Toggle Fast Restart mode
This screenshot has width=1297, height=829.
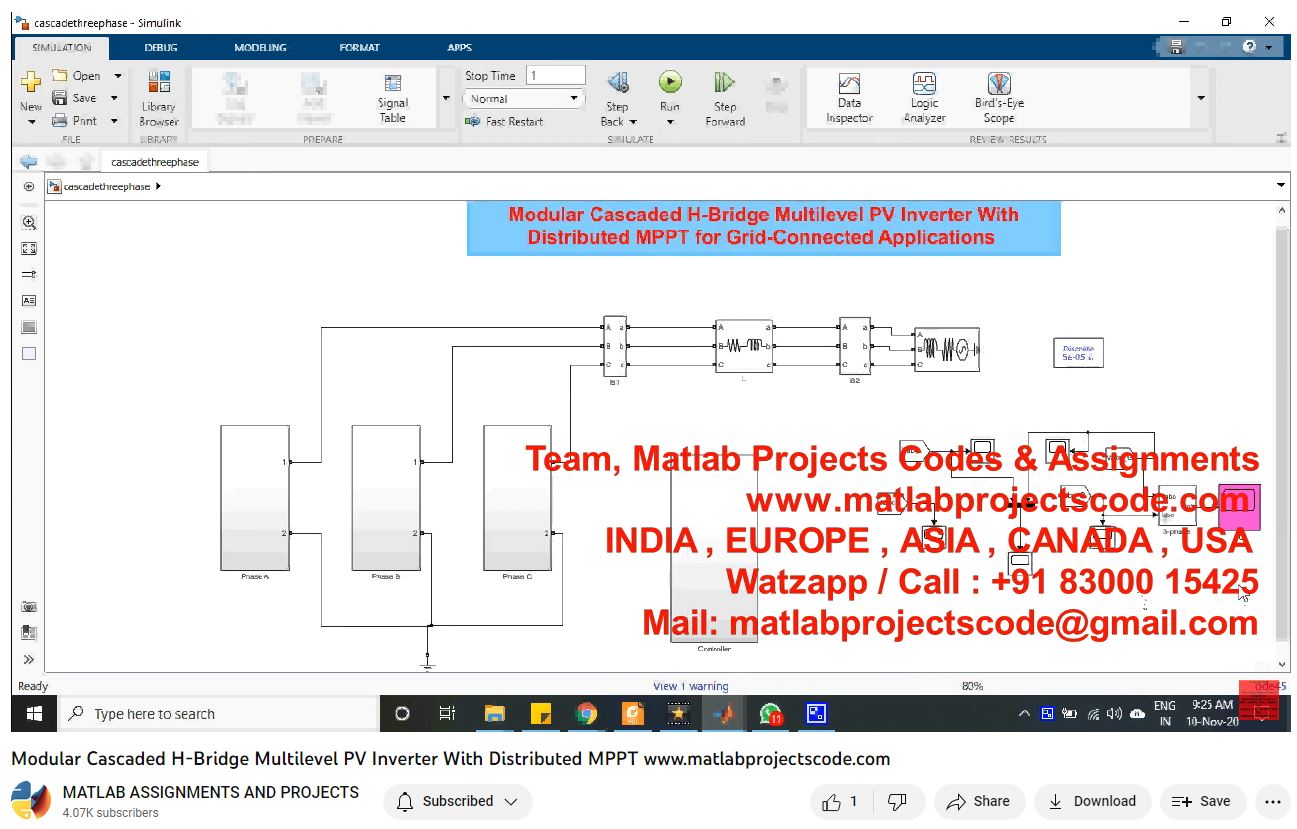click(505, 122)
